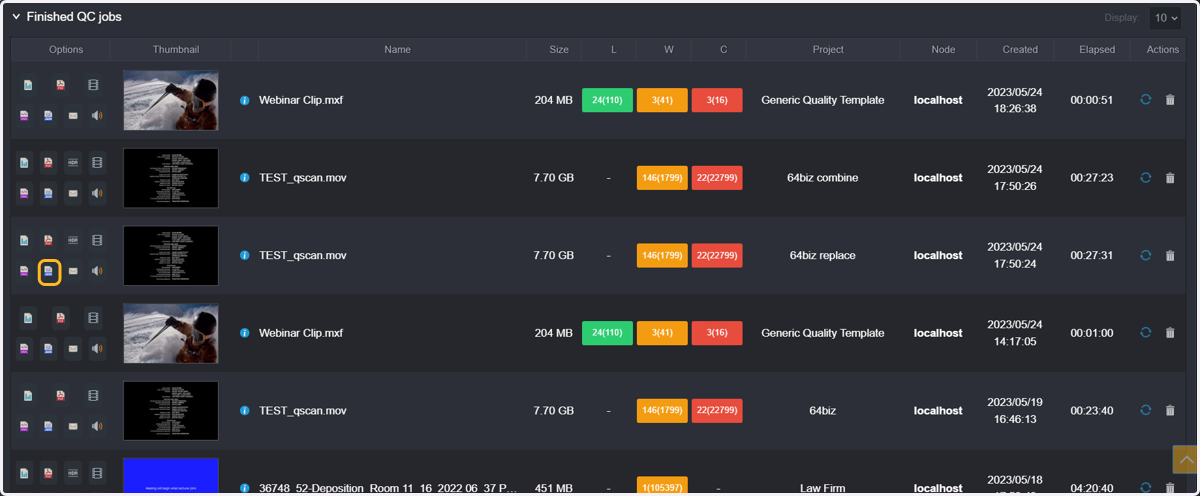Viewport: 1200px width, 496px height.
Task: Click 64biz replace project text
Action: pos(823,255)
